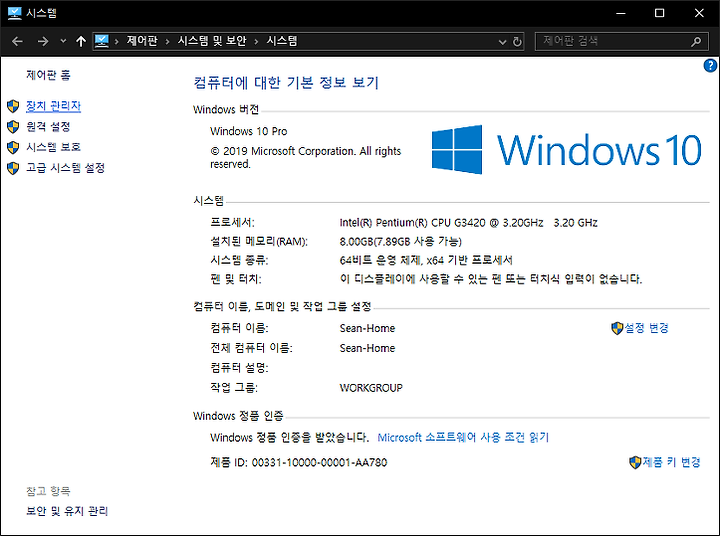The height and width of the screenshot is (536, 720).
Task: Click the 2019 Microsoft Corporation copyright text
Action: (306, 158)
